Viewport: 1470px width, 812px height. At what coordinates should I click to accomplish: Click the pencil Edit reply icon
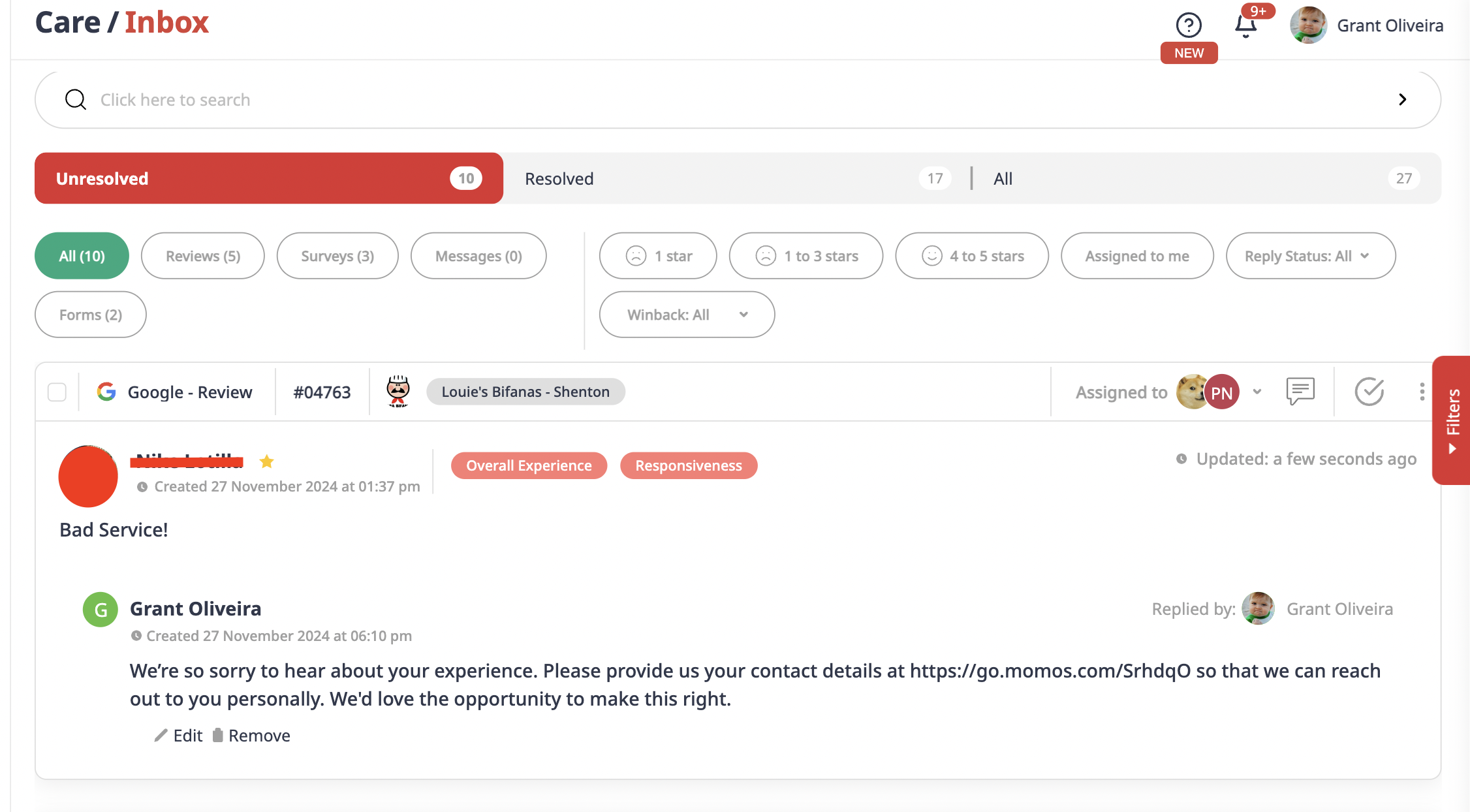[x=161, y=736]
